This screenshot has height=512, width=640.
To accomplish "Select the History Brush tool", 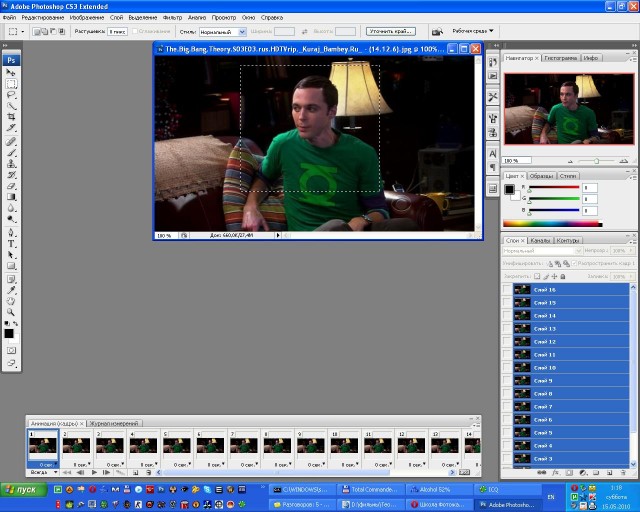I will click(11, 175).
